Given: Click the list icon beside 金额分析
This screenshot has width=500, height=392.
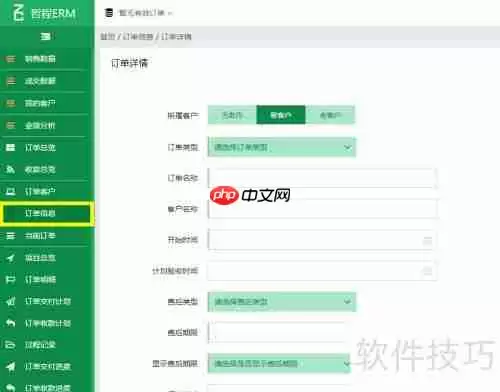Looking at the screenshot, I should pyautogui.click(x=11, y=125).
